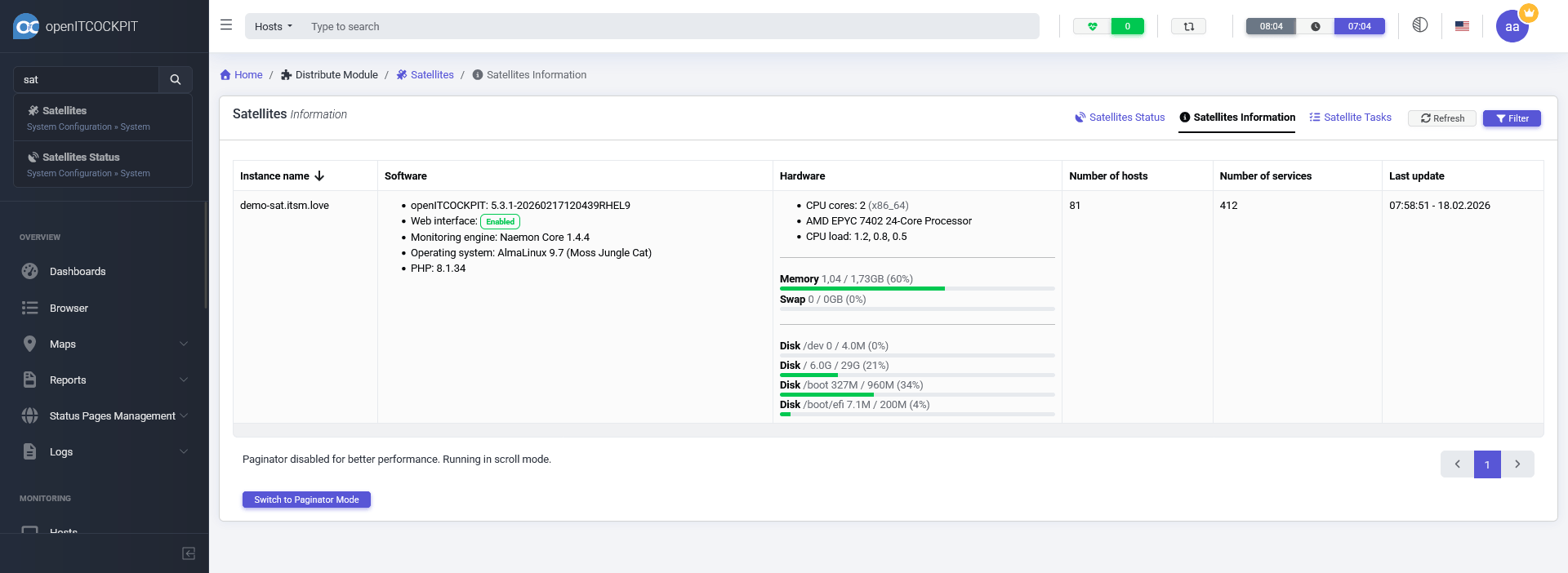Image resolution: width=1568 pixels, height=573 pixels.
Task: Open the Hosts search type dropdown
Action: pos(273,27)
